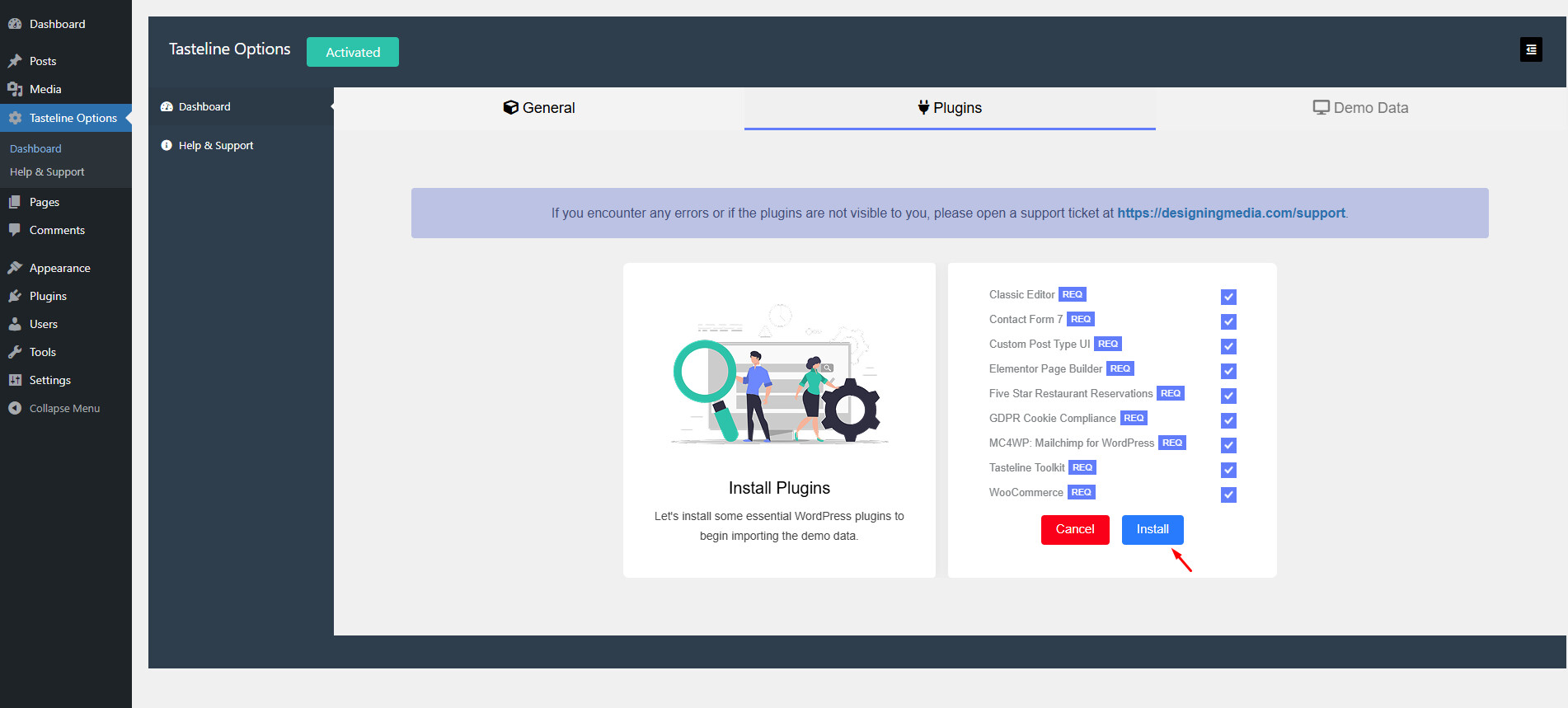Open the Demo Data tab
The height and width of the screenshot is (708, 1568).
coord(1360,108)
